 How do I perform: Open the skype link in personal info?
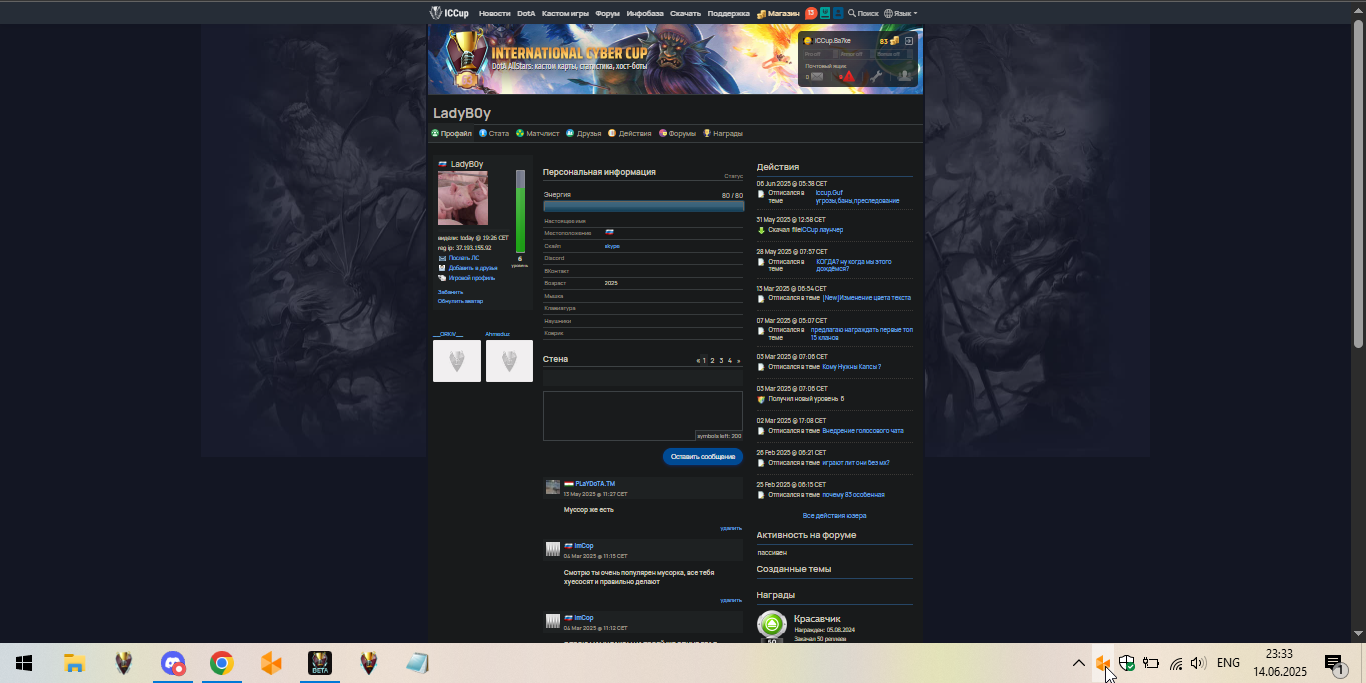point(612,246)
